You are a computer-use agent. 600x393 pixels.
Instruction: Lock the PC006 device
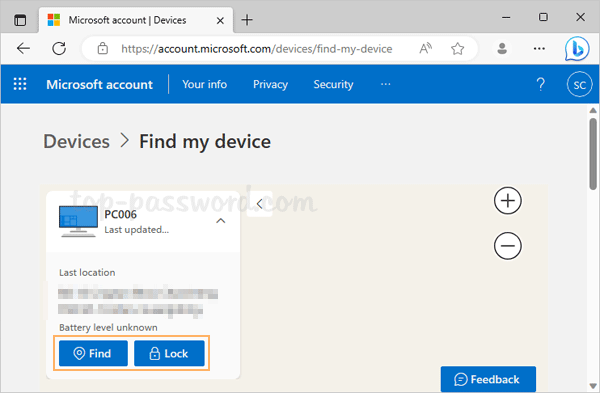point(169,353)
